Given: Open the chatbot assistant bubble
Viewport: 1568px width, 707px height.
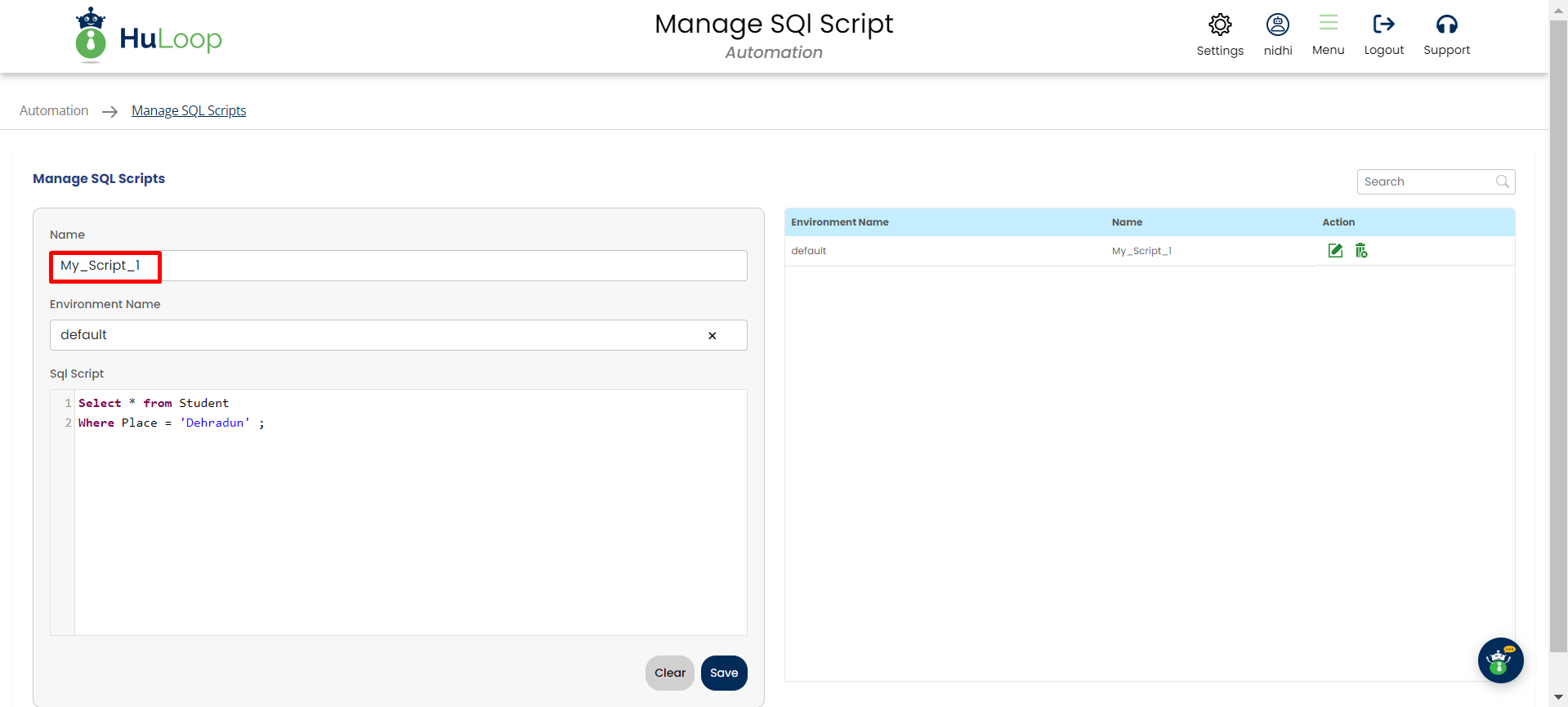Looking at the screenshot, I should 1499,660.
